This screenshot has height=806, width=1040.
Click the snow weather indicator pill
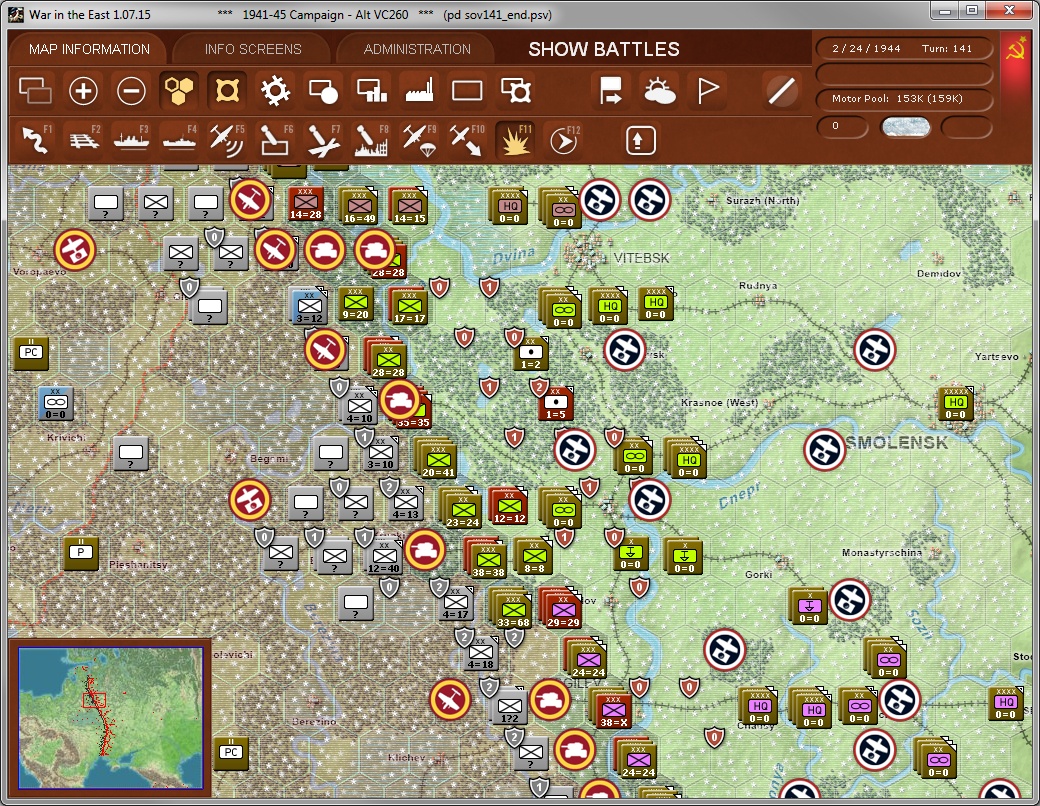click(x=905, y=126)
